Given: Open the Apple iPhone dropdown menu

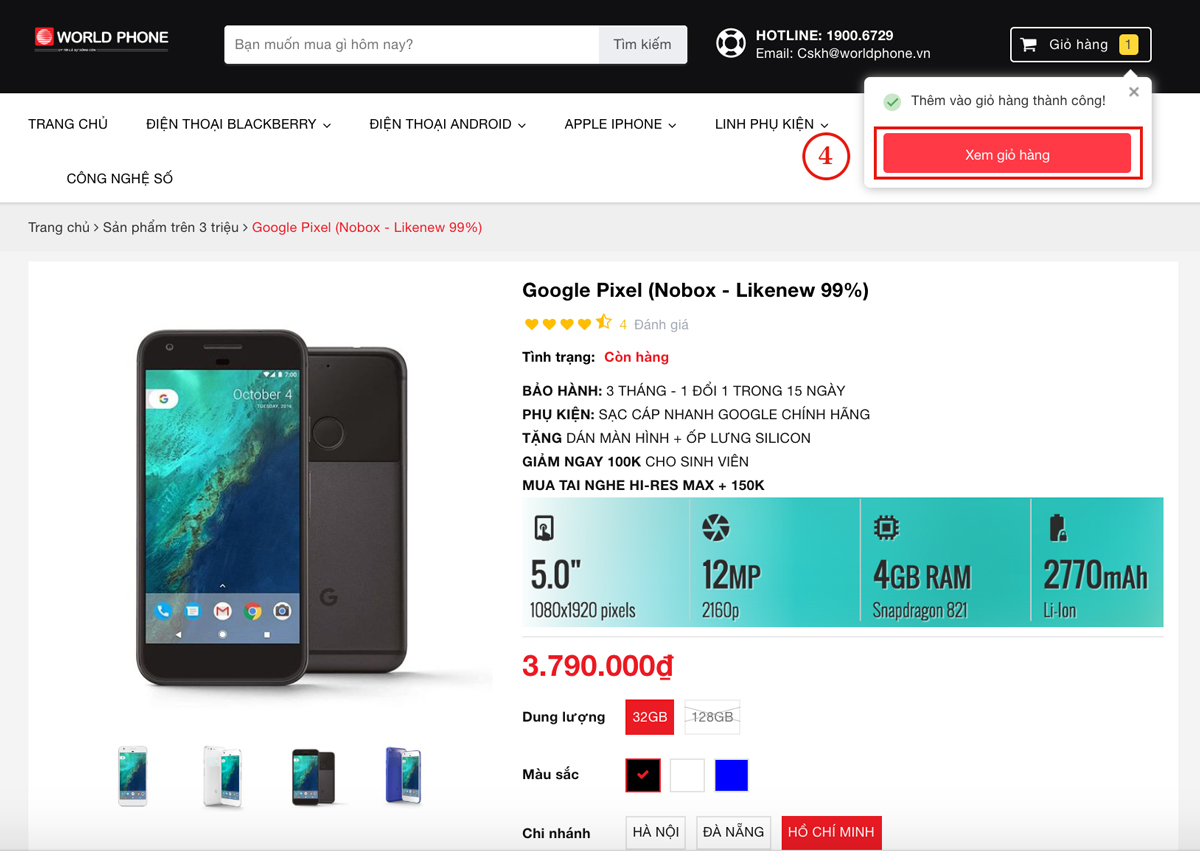Looking at the screenshot, I should pyautogui.click(x=620, y=124).
